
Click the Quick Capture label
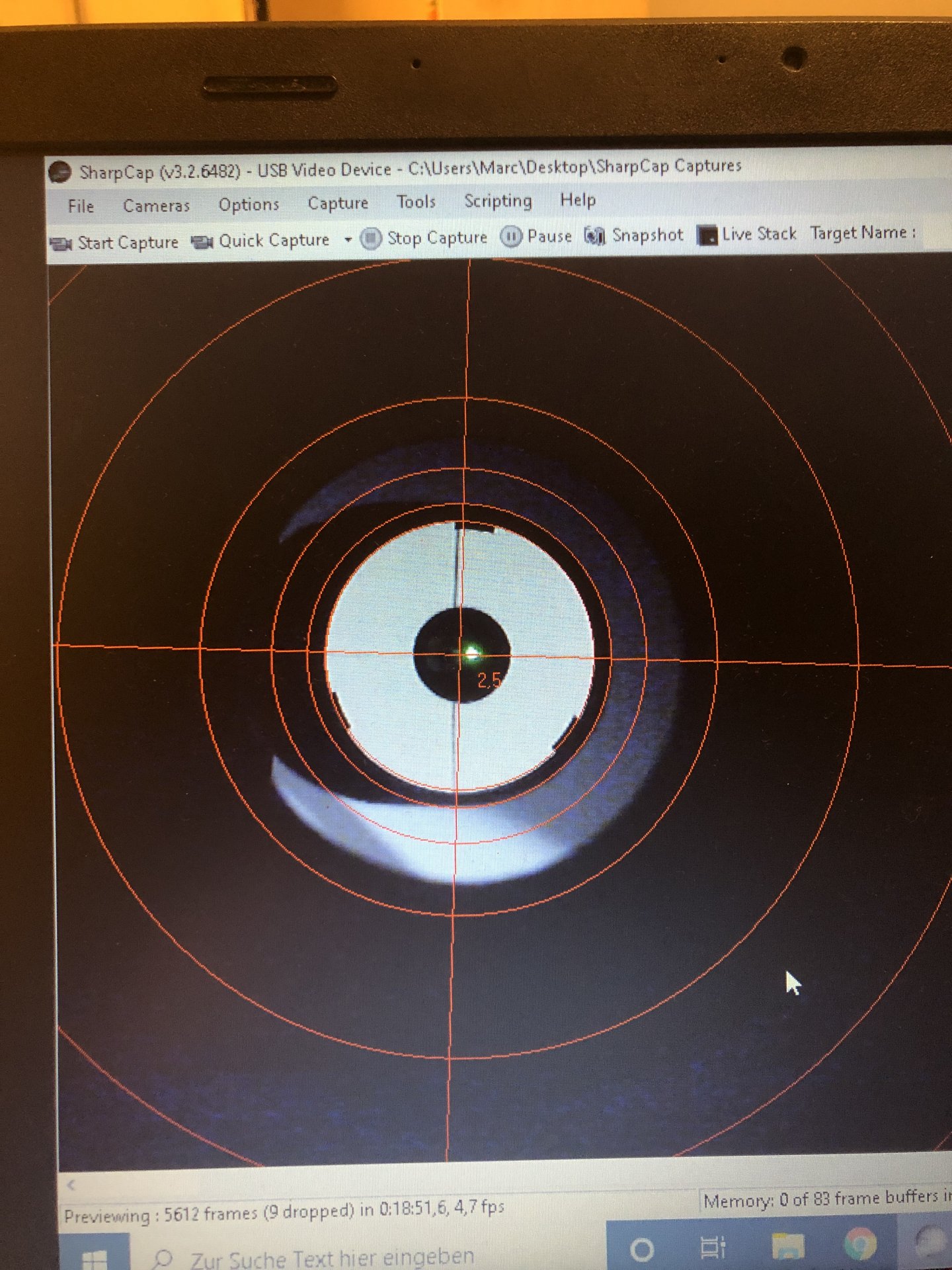click(x=274, y=240)
